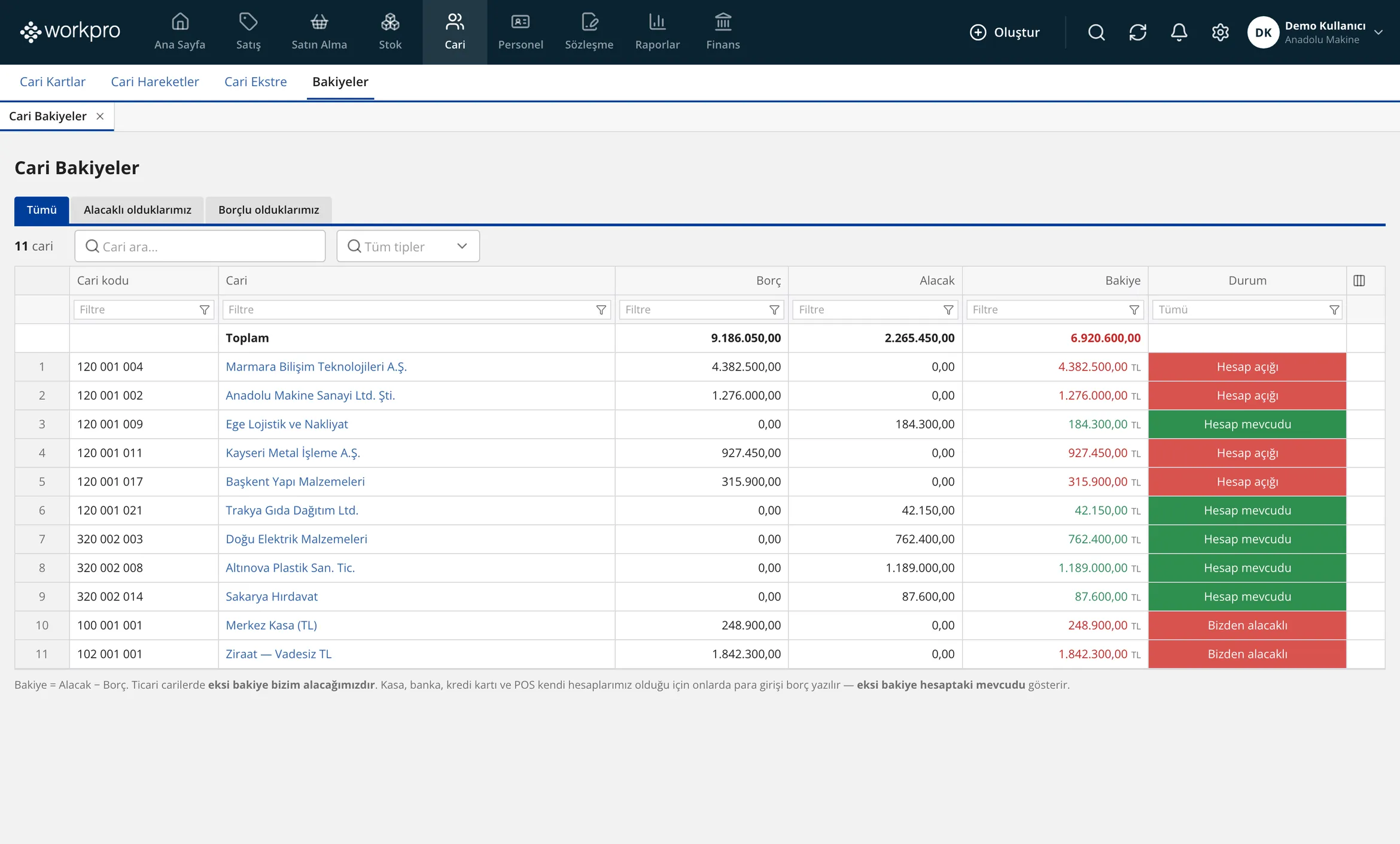
Task: Open the Stok module
Action: tap(390, 32)
